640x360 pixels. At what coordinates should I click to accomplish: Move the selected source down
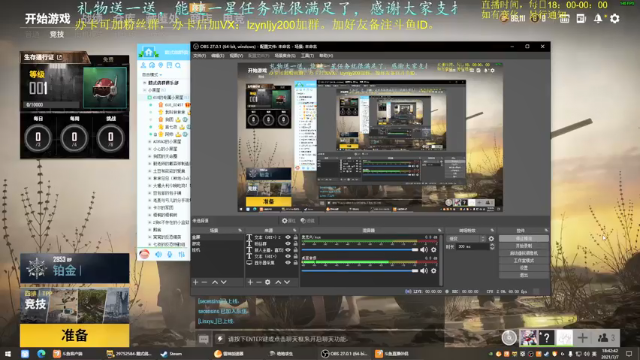point(287,282)
